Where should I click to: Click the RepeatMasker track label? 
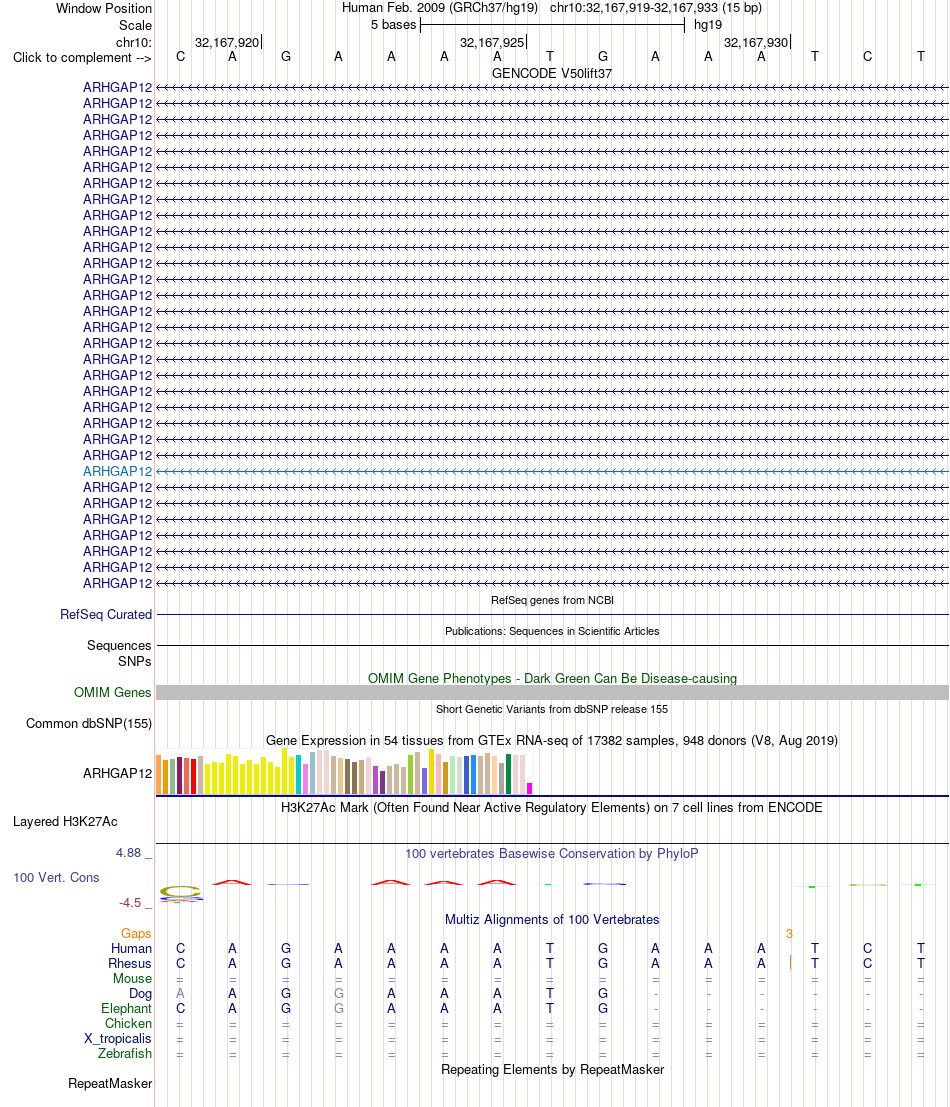tap(110, 1084)
